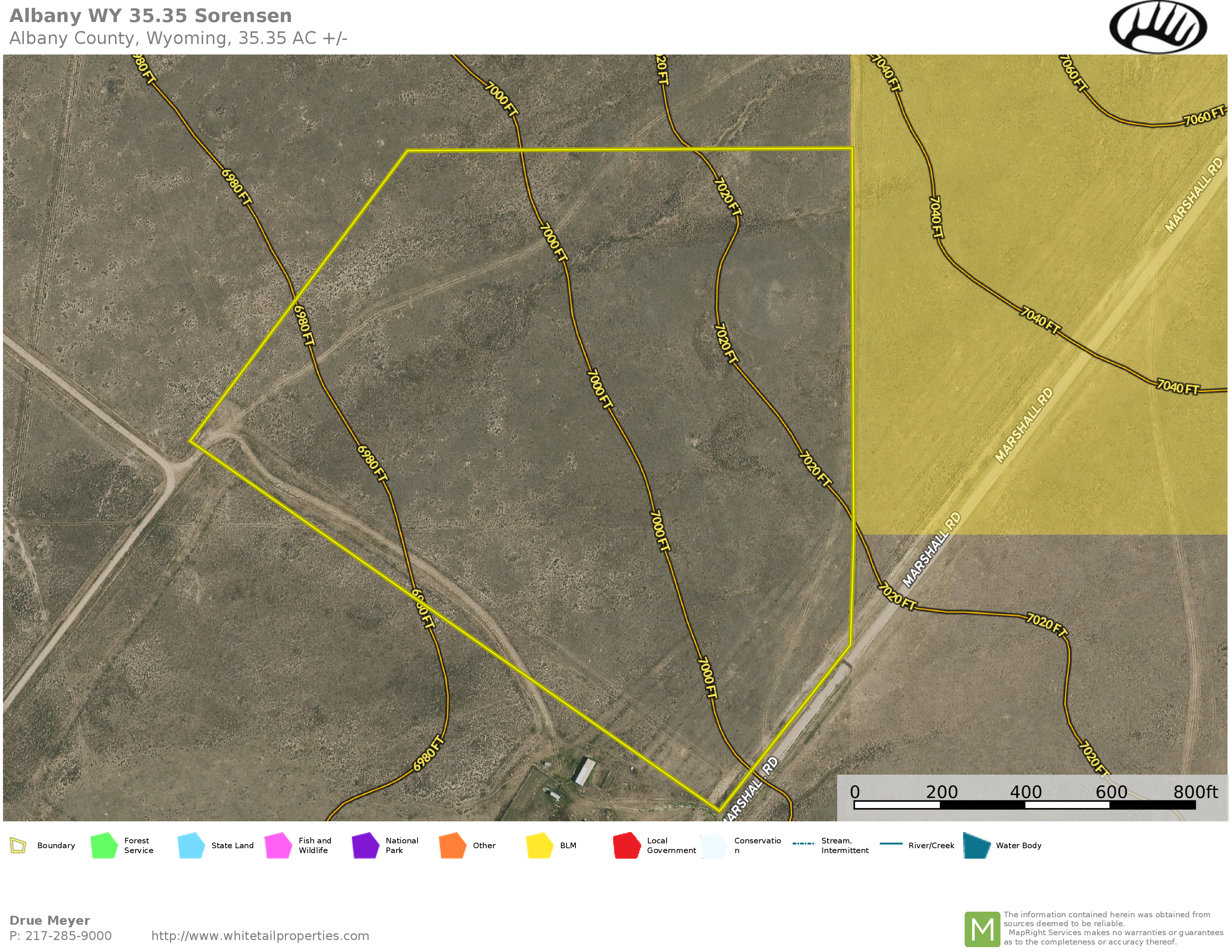
Task: Click the phone number 217-285-9000
Action: click(x=68, y=936)
